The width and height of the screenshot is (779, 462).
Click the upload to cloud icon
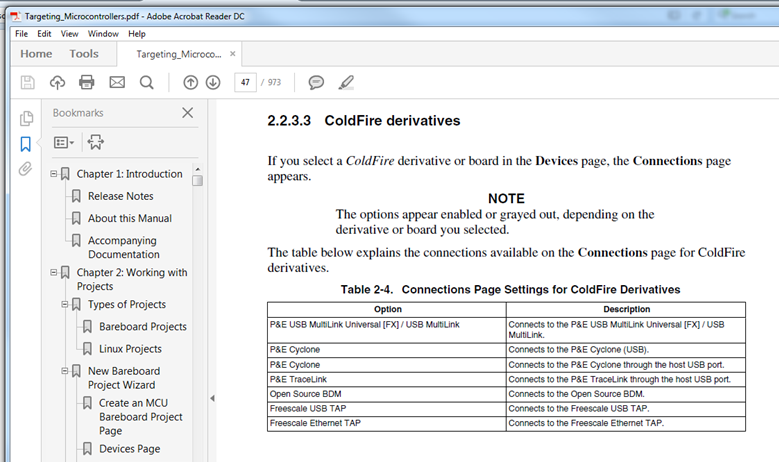(x=57, y=82)
